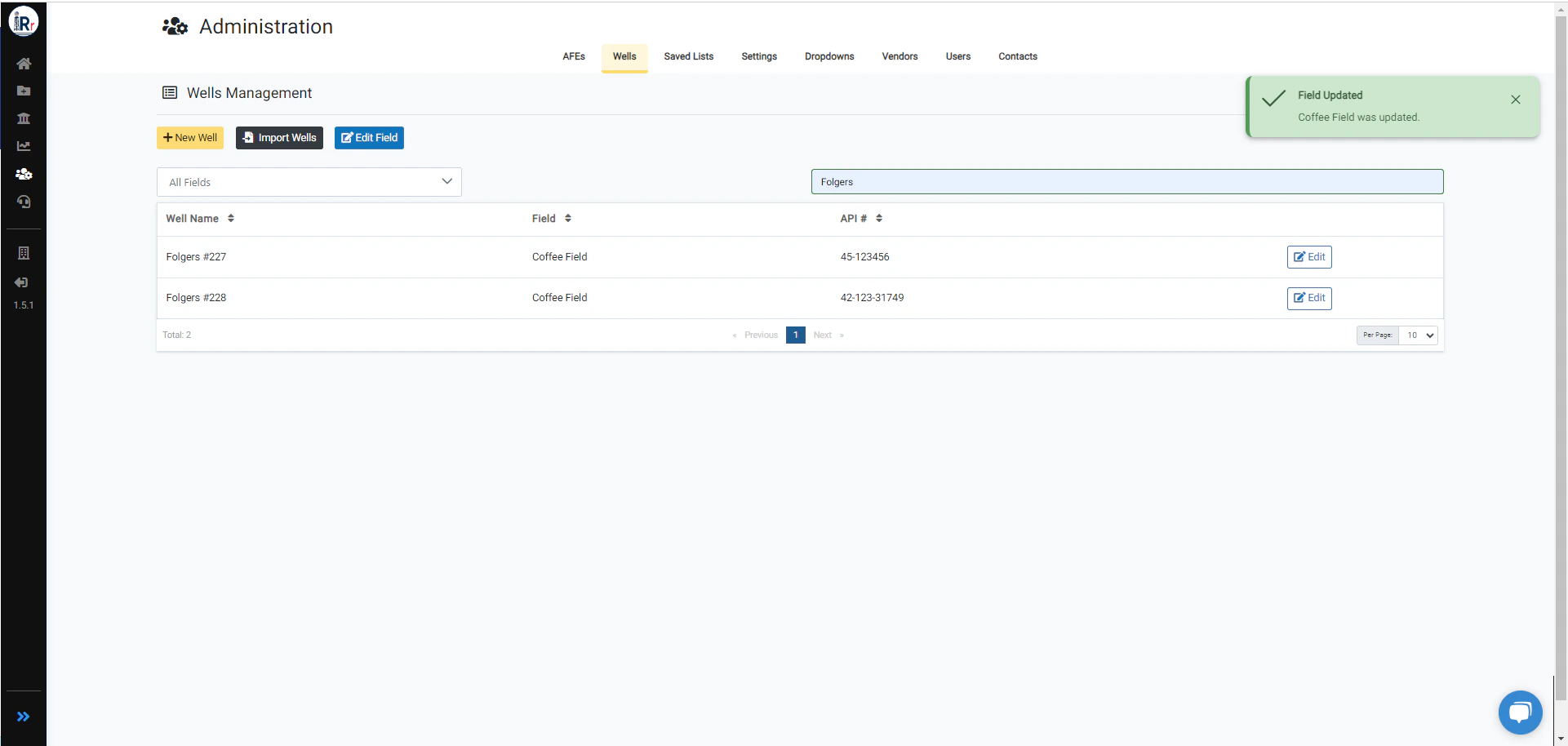The width and height of the screenshot is (1568, 746).
Task: Select the Wells tab
Action: 624,56
